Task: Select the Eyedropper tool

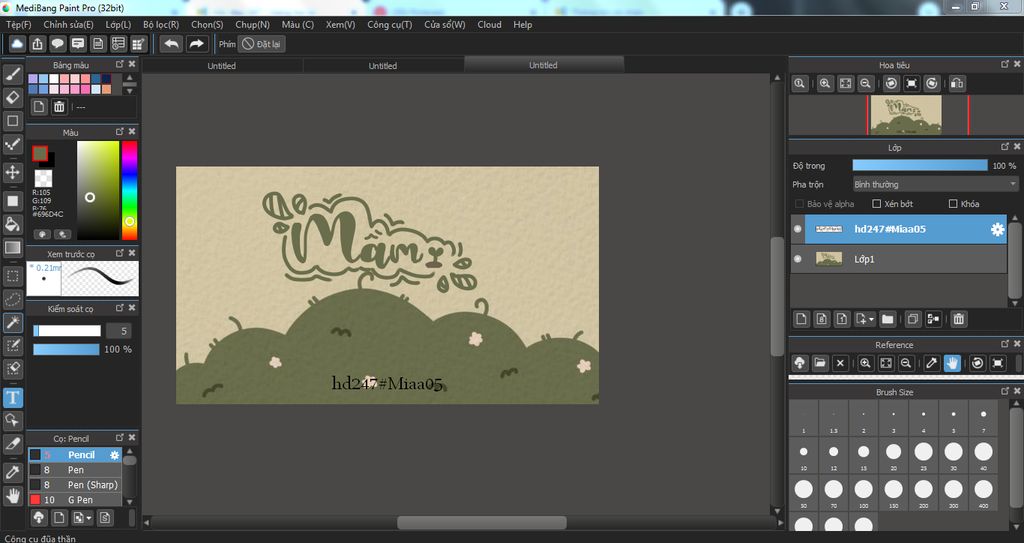Action: [x=12, y=472]
